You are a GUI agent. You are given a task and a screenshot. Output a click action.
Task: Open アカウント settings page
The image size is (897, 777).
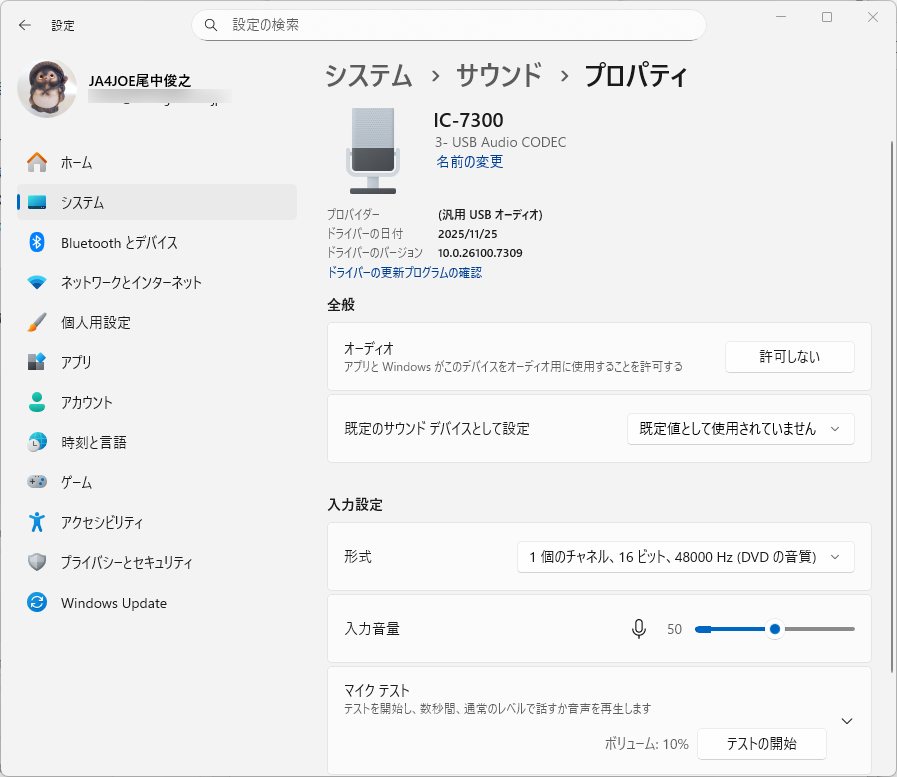[157, 402]
